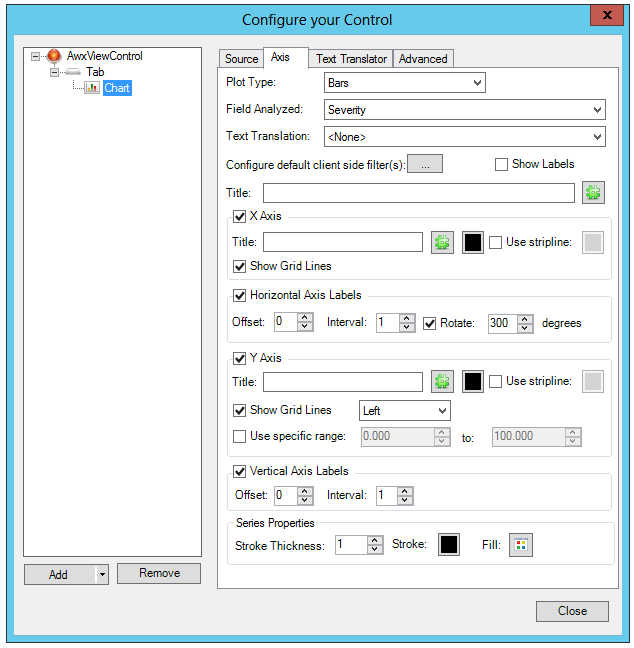Viewport: 634px width, 648px height.
Task: Click the Remove button
Action: point(159,574)
